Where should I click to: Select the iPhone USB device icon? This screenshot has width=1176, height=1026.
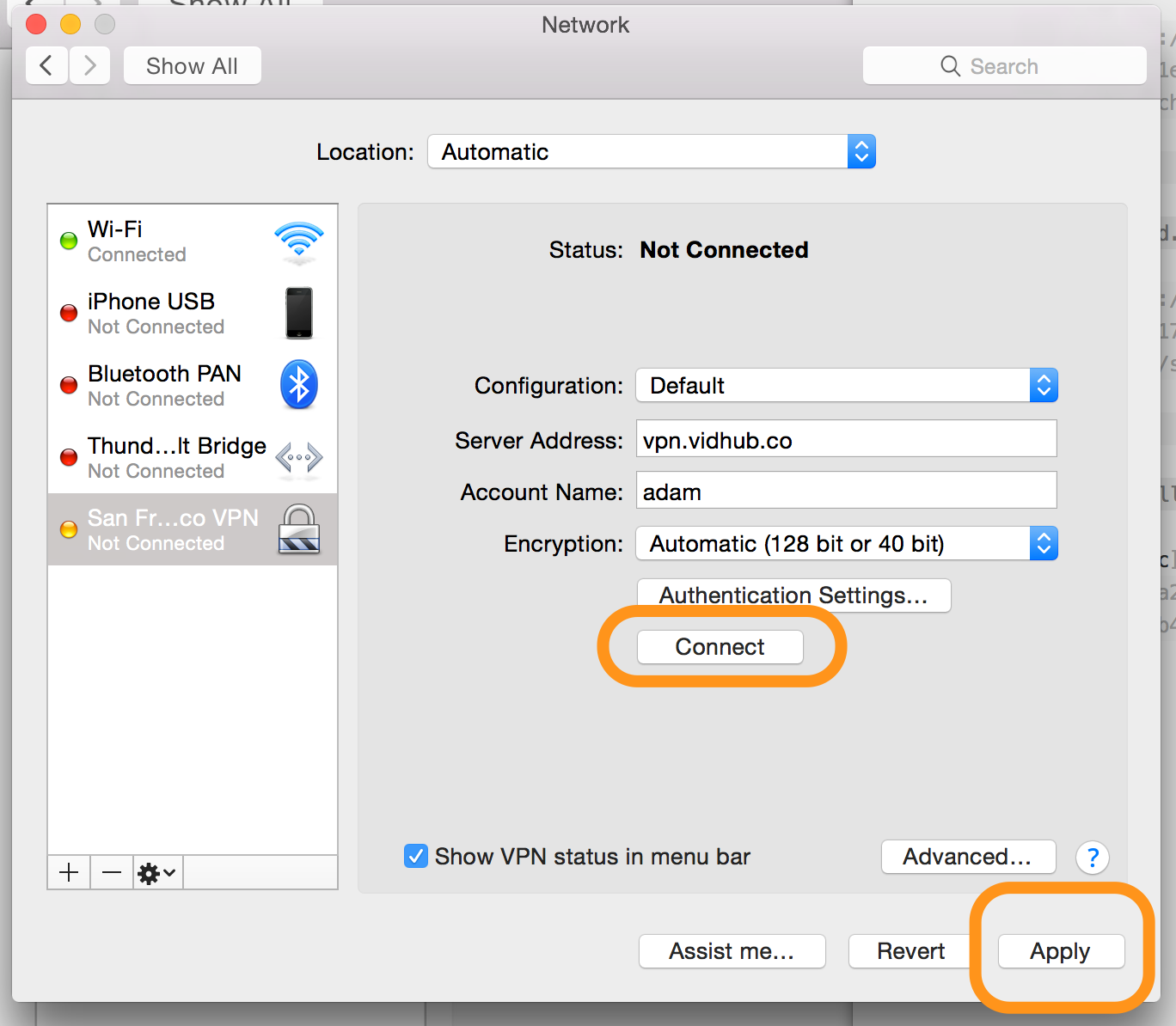pos(298,314)
